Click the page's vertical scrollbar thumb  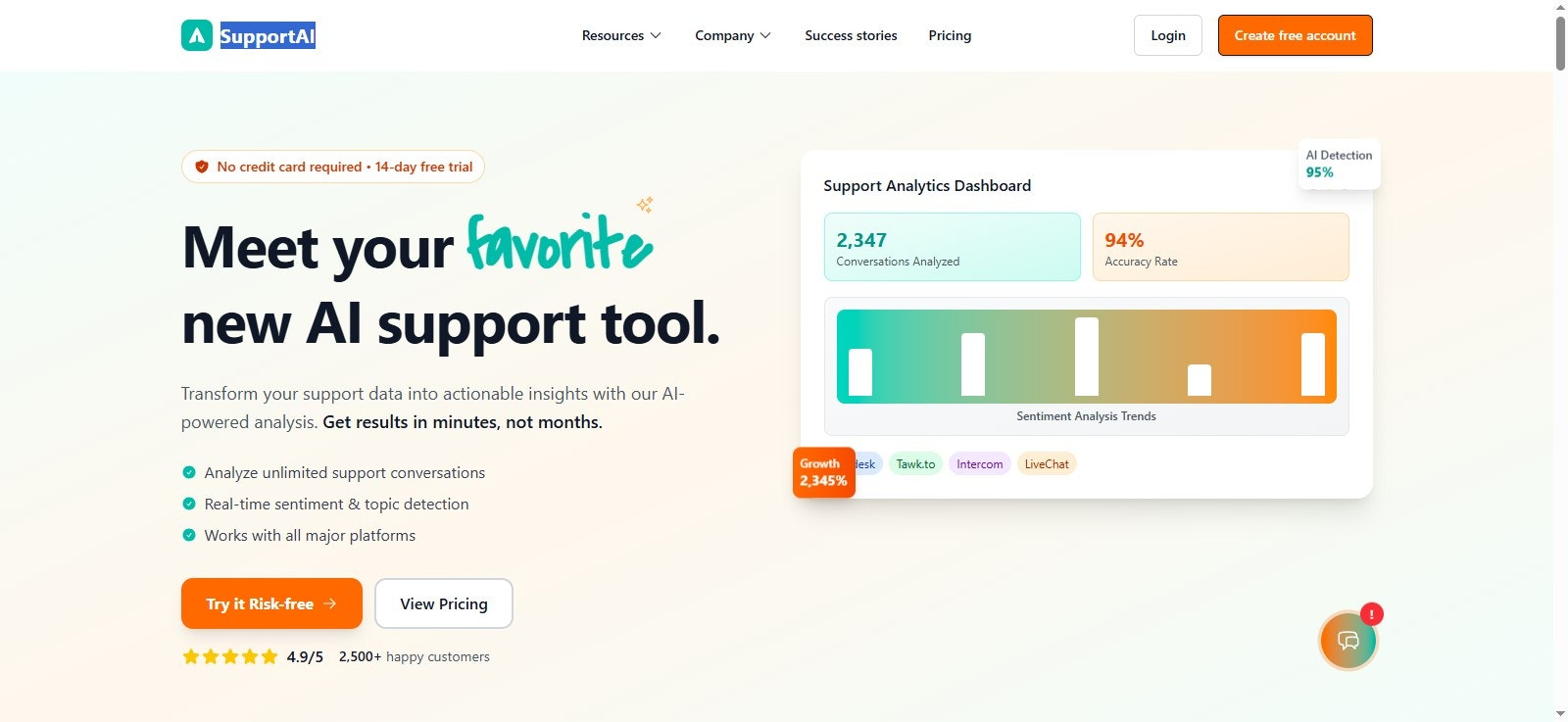point(1560,39)
